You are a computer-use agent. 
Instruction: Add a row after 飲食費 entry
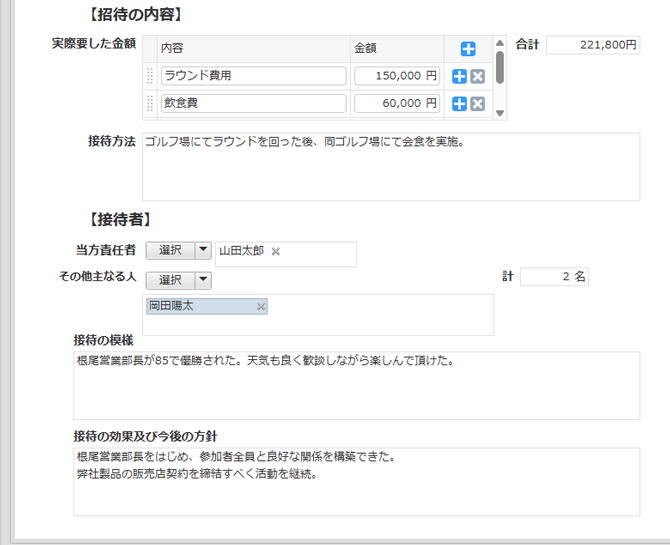460,104
